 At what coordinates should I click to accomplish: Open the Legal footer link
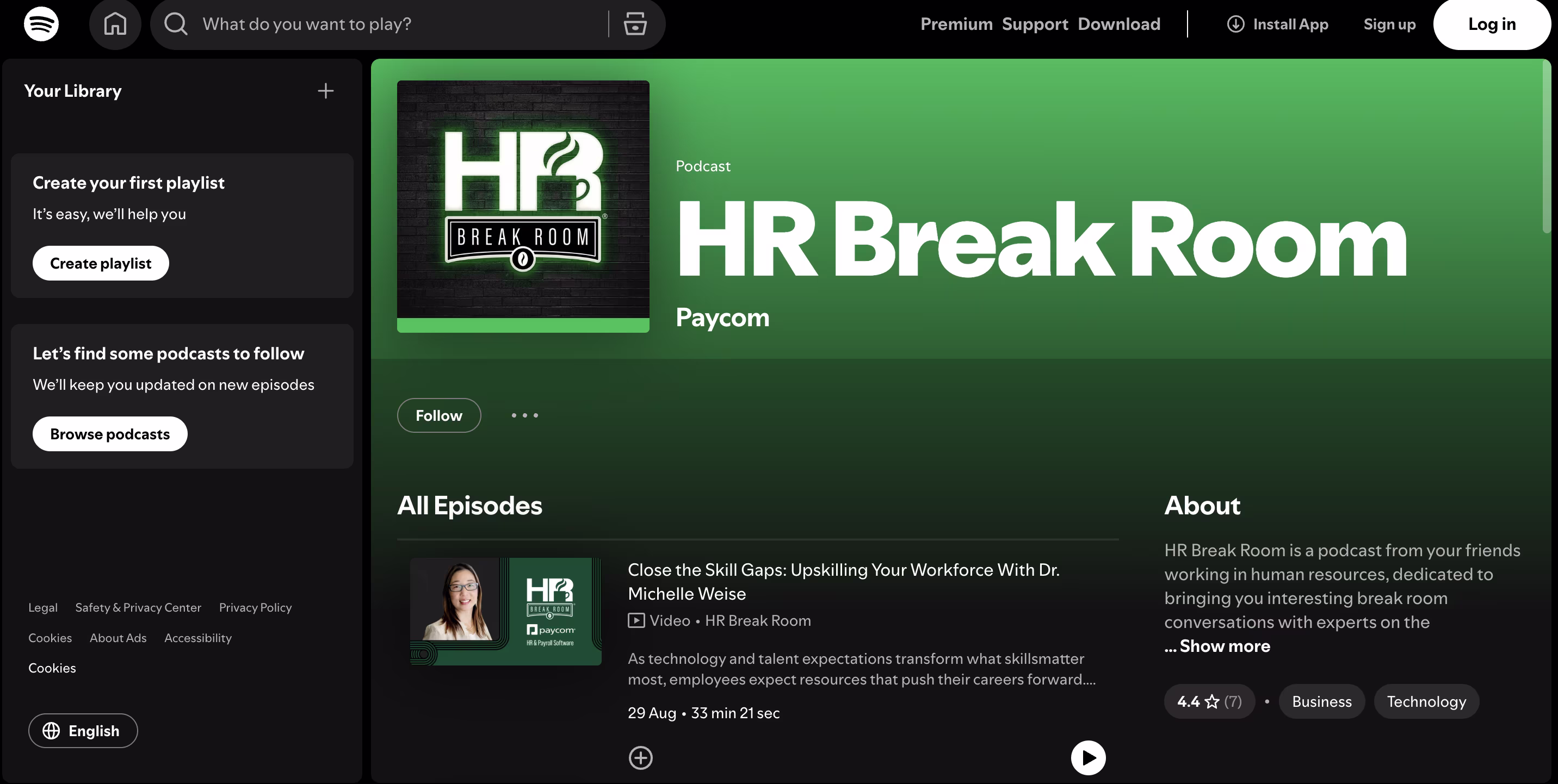tap(43, 607)
